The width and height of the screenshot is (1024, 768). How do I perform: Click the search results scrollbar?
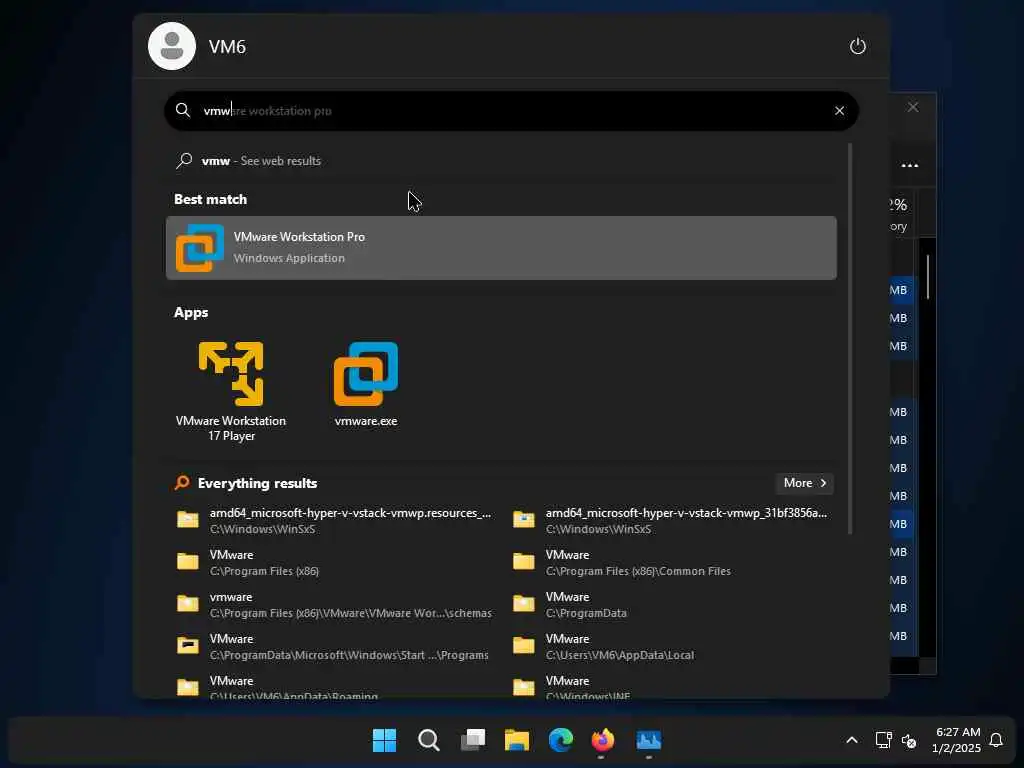850,339
